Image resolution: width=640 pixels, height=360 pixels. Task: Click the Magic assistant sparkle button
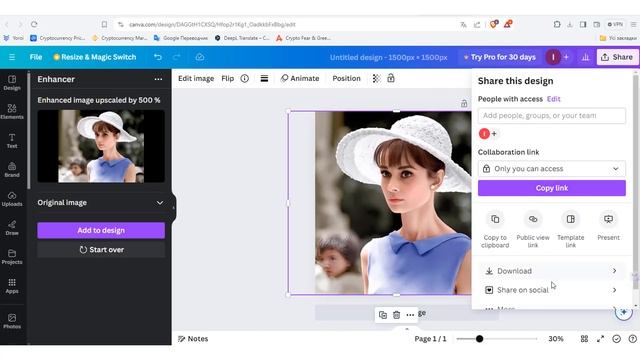tap(623, 312)
